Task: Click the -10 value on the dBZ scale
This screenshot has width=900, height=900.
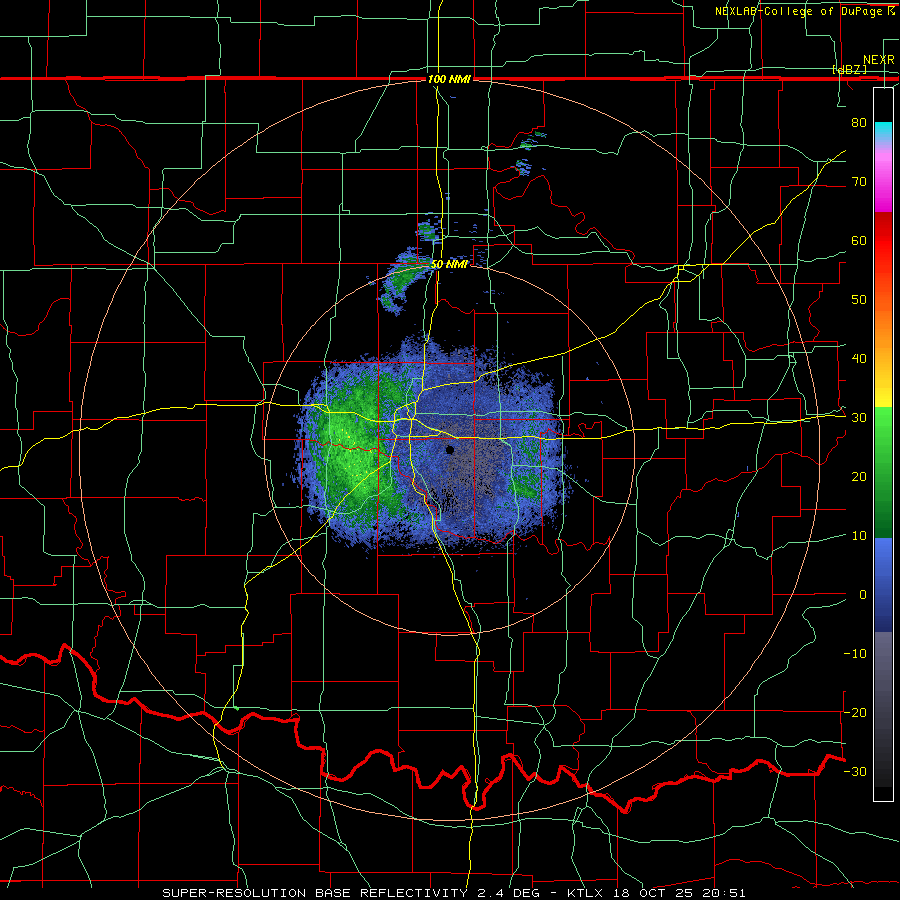Action: click(x=855, y=654)
